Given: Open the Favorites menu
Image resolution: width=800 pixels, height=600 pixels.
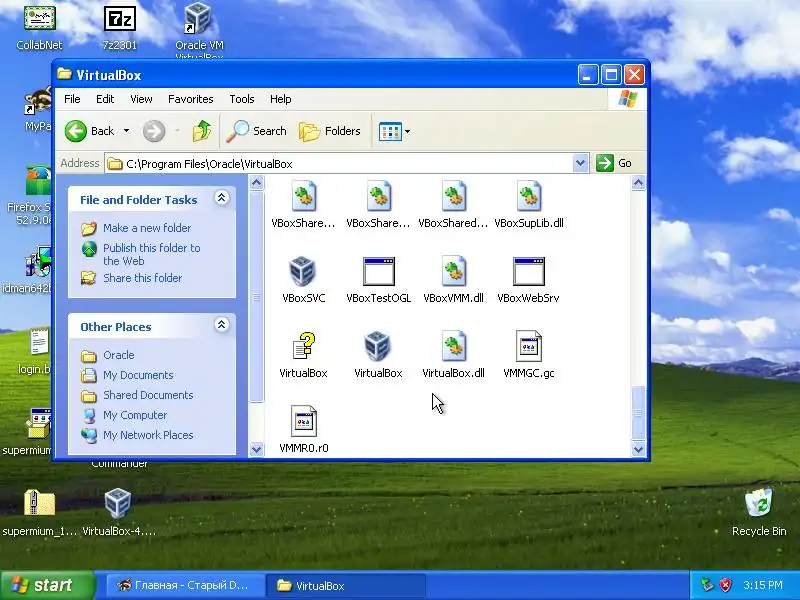Looking at the screenshot, I should coord(190,99).
